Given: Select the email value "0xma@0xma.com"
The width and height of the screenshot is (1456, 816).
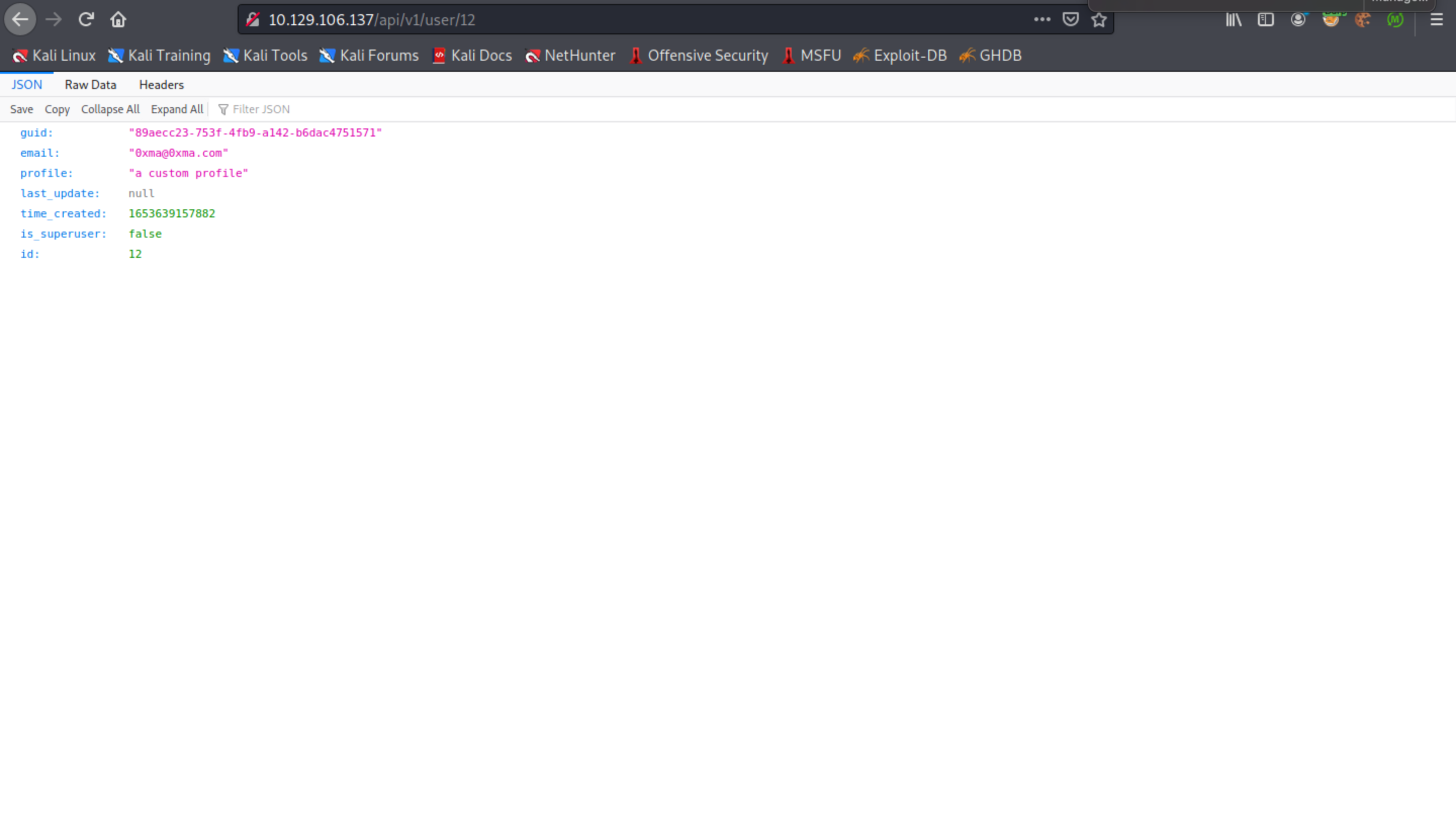Looking at the screenshot, I should pos(178,153).
